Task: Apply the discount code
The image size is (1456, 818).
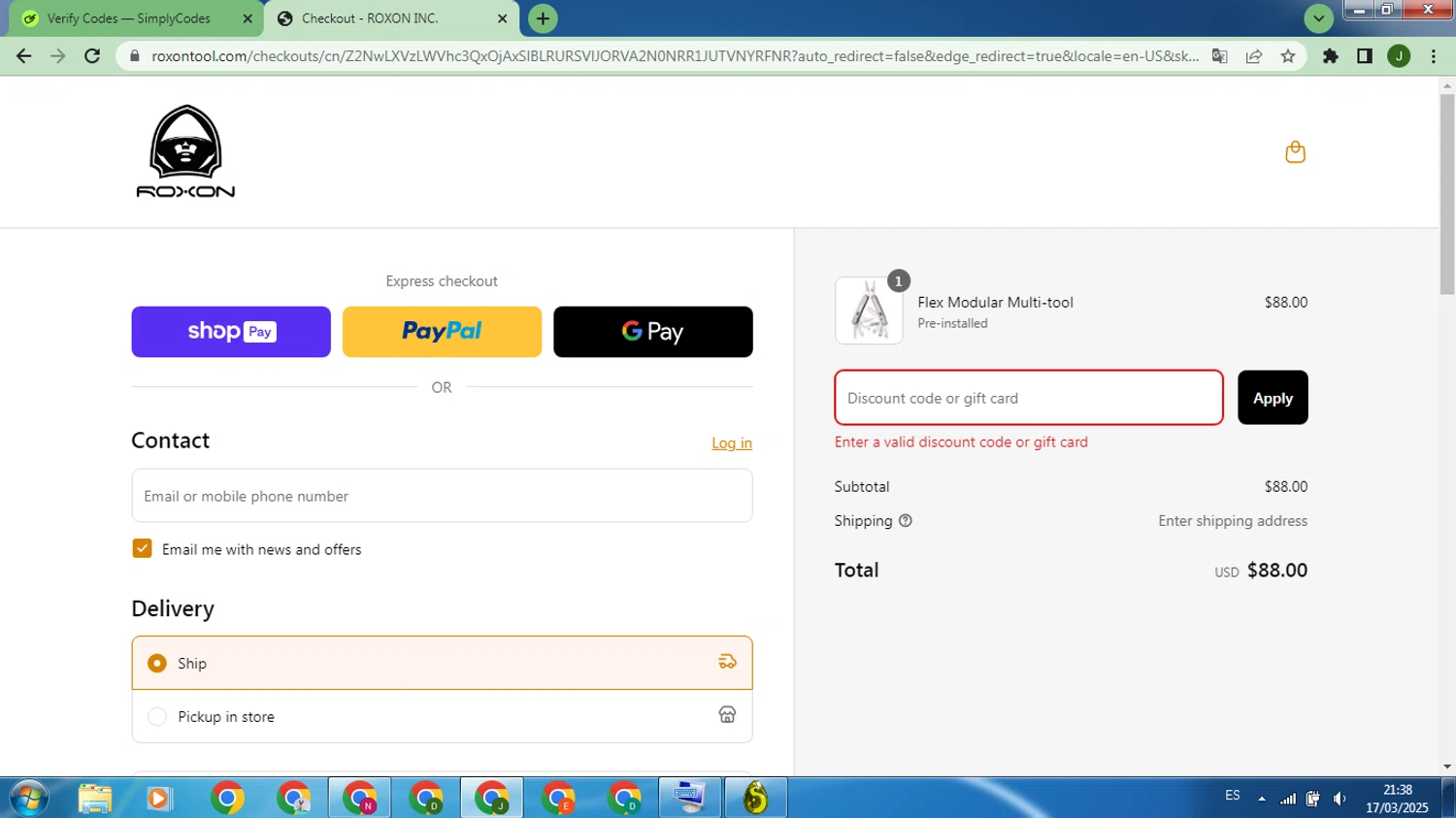Action: (1273, 398)
